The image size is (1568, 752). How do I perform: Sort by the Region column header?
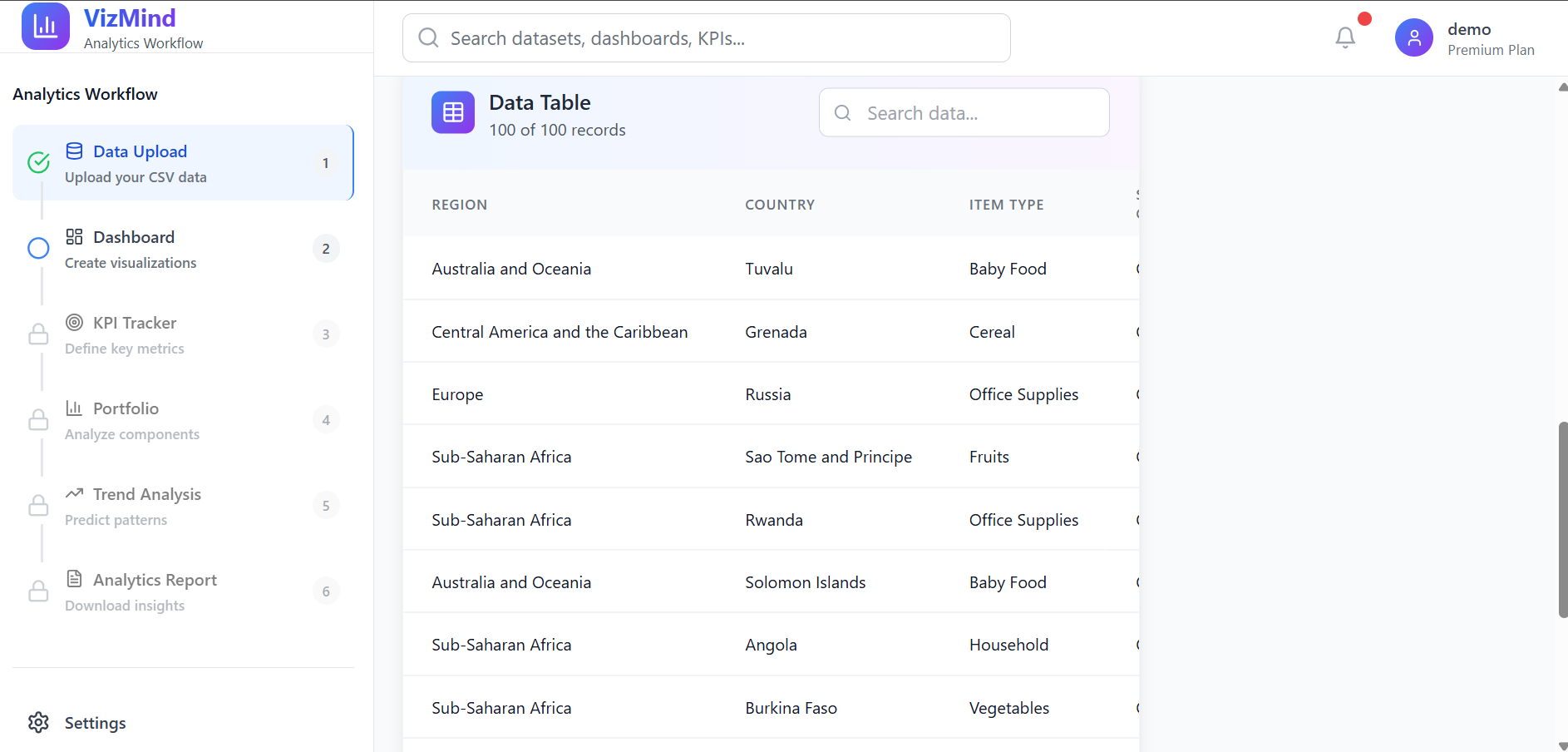(x=459, y=205)
